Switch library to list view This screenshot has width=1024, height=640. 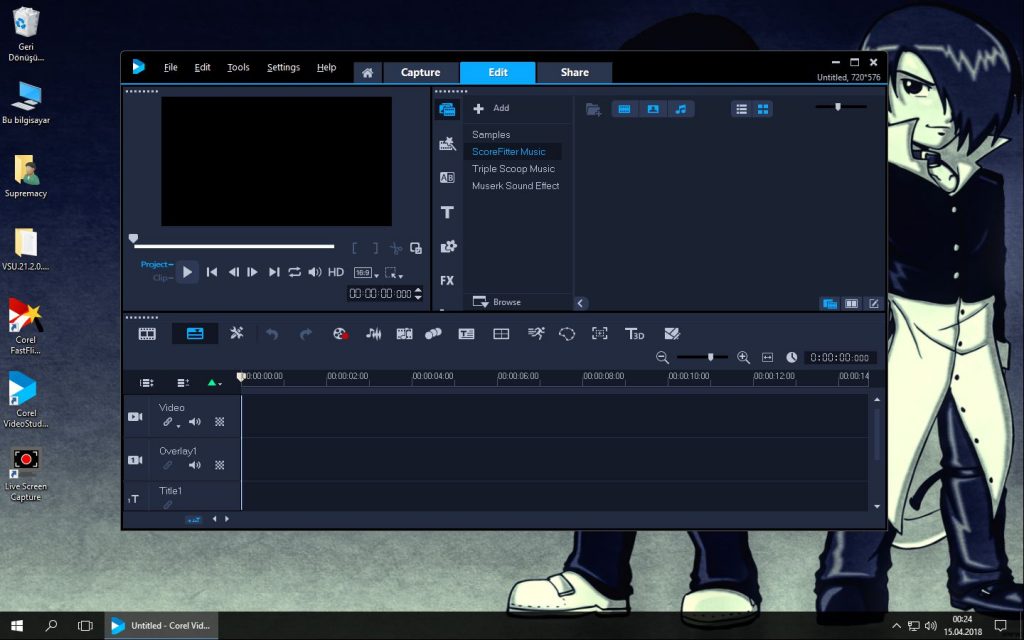point(741,109)
